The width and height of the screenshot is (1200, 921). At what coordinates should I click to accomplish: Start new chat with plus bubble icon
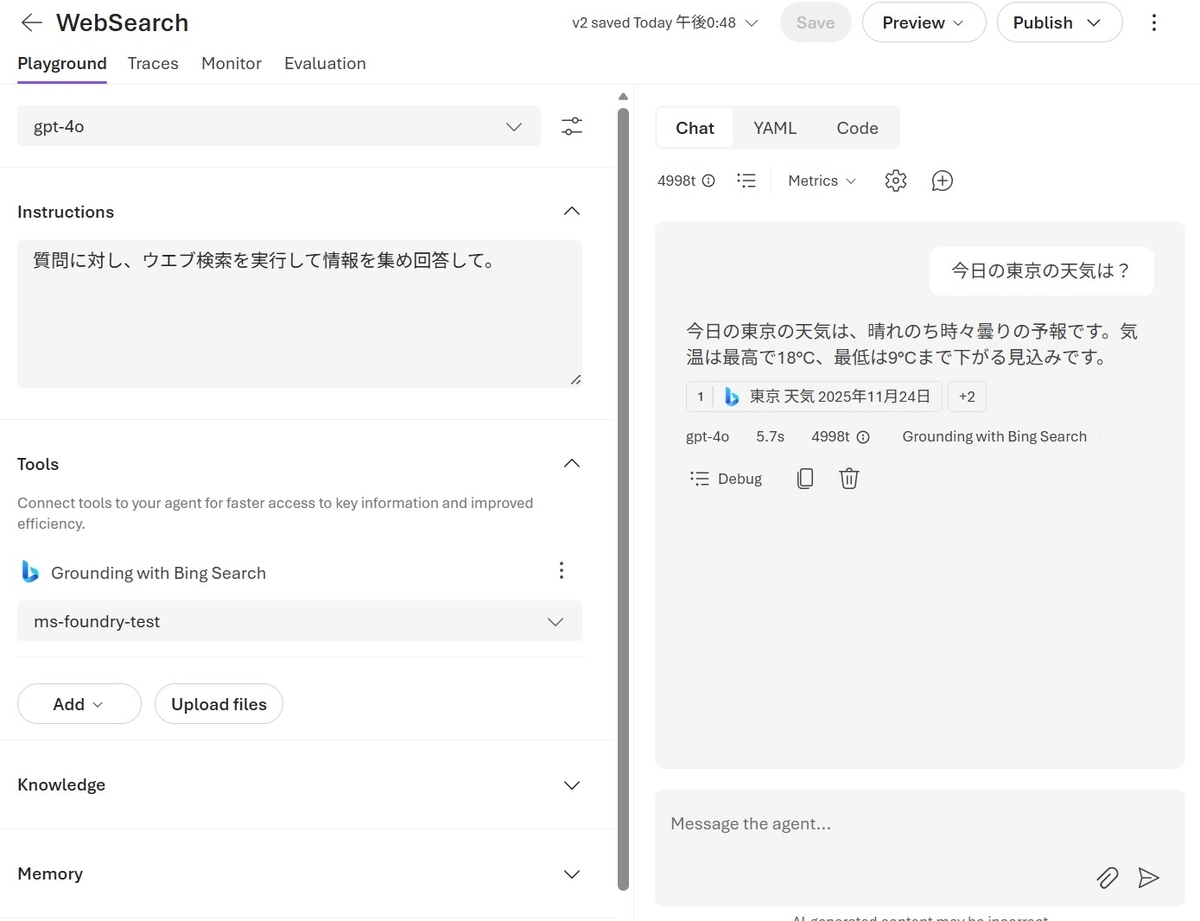pyautogui.click(x=942, y=181)
